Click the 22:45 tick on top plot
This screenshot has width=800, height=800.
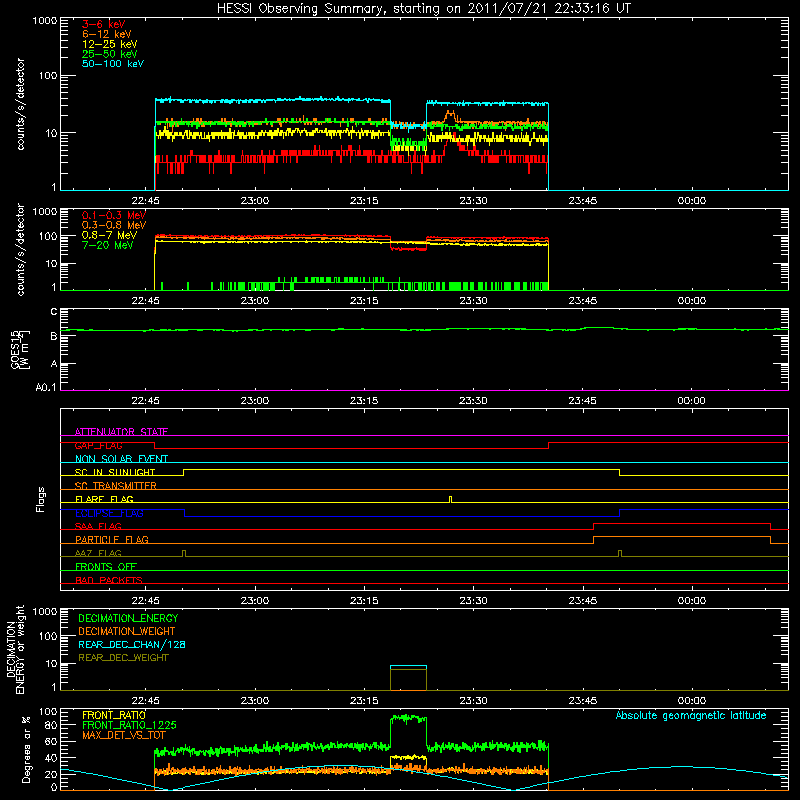point(145,201)
